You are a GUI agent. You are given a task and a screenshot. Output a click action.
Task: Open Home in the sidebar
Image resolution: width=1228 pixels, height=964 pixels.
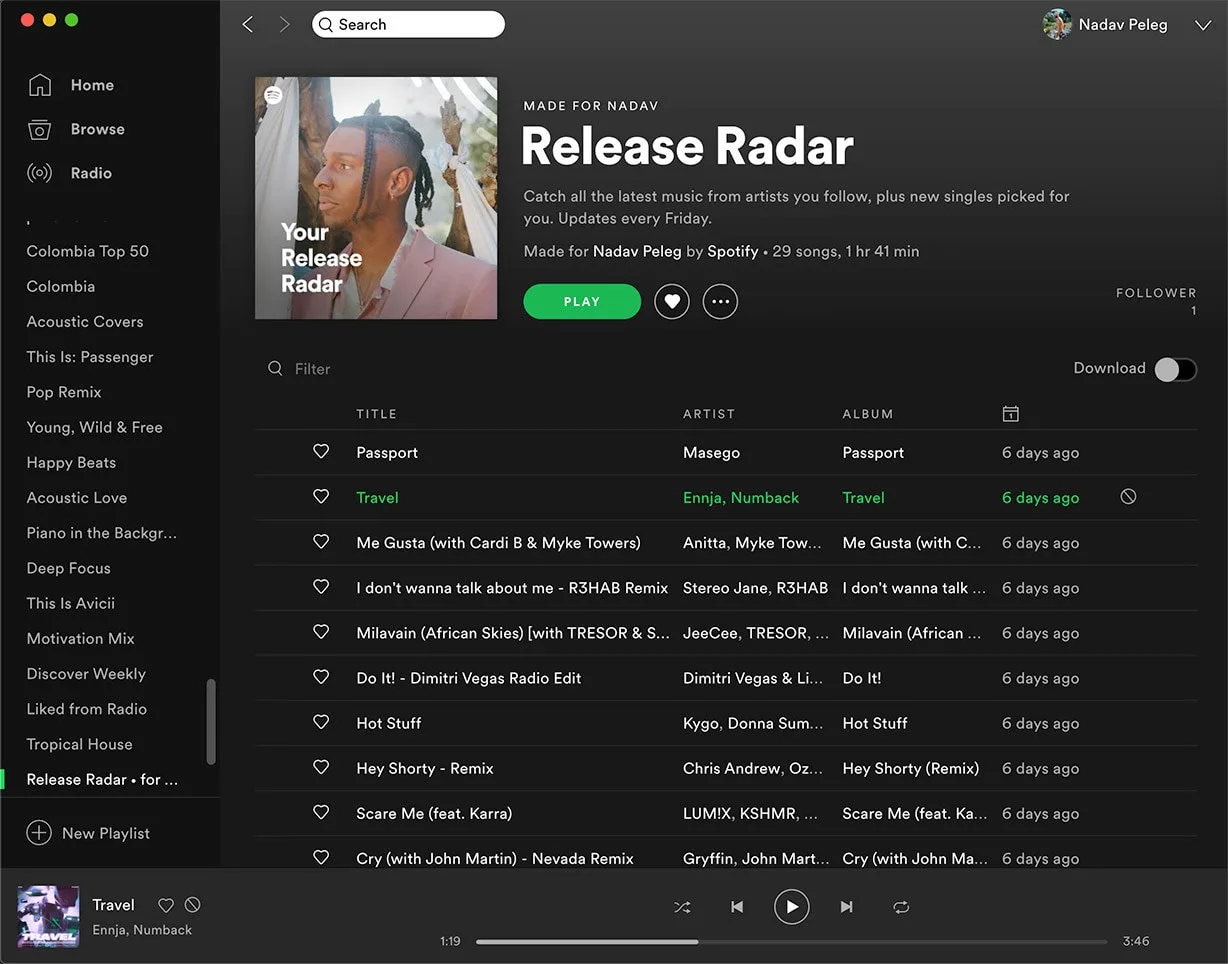[92, 85]
